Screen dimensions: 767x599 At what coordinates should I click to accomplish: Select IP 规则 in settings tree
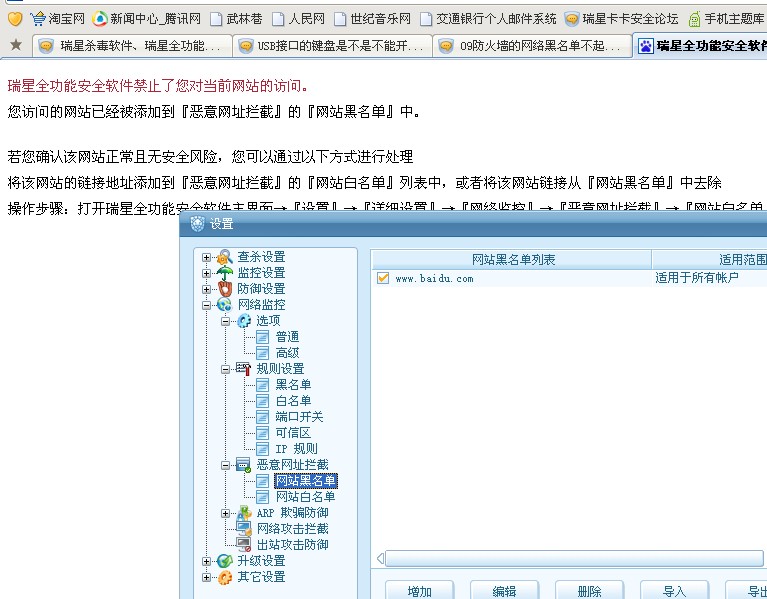tap(296, 449)
